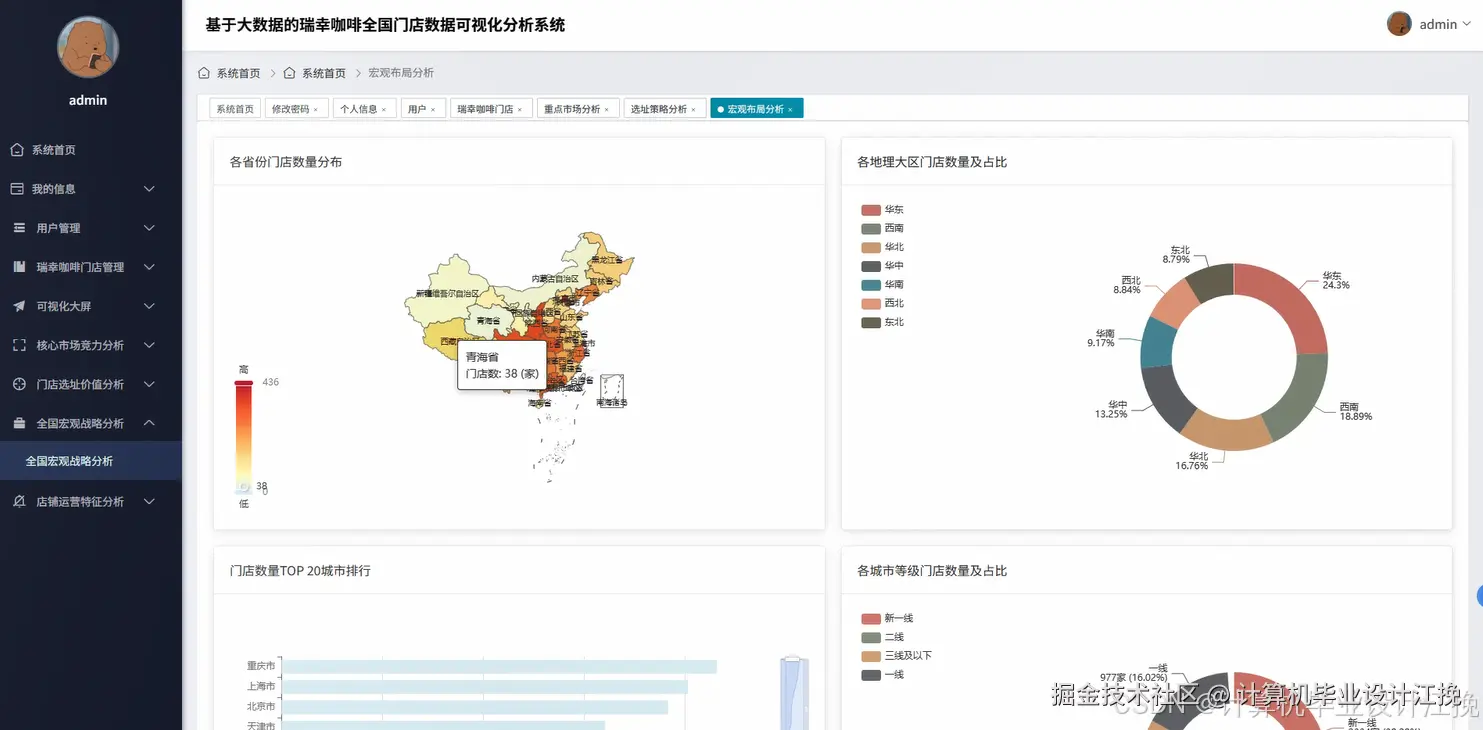Expand the 我的信息 menu chevron
Screen dimensions: 1483x730
pyautogui.click(x=149, y=189)
